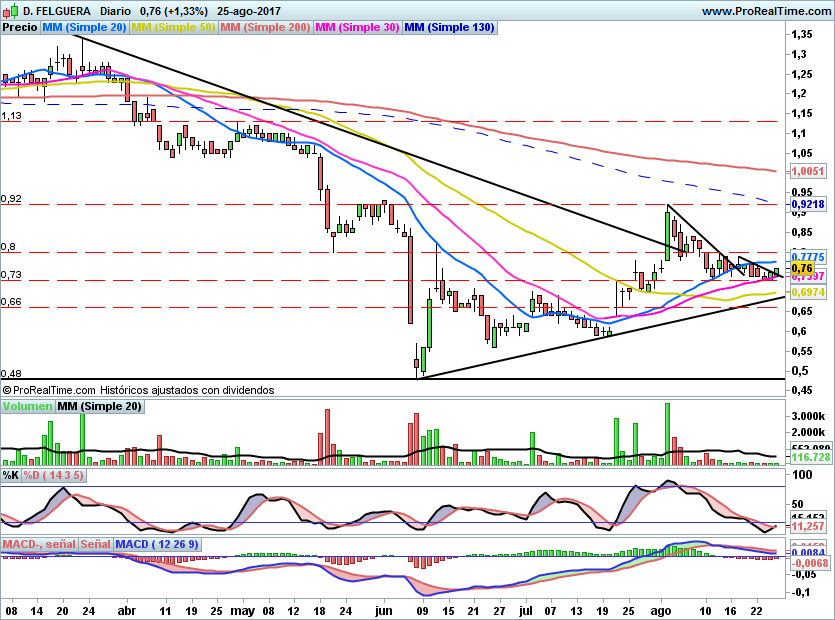Image resolution: width=835 pixels, height=620 pixels.
Task: Select the Precio label tab
Action: coord(19,28)
